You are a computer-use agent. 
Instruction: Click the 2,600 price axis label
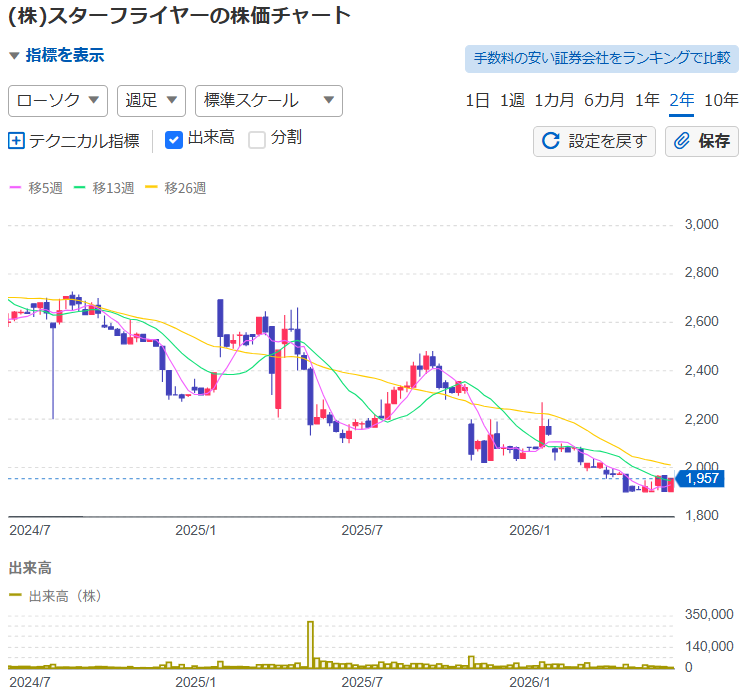[701, 322]
